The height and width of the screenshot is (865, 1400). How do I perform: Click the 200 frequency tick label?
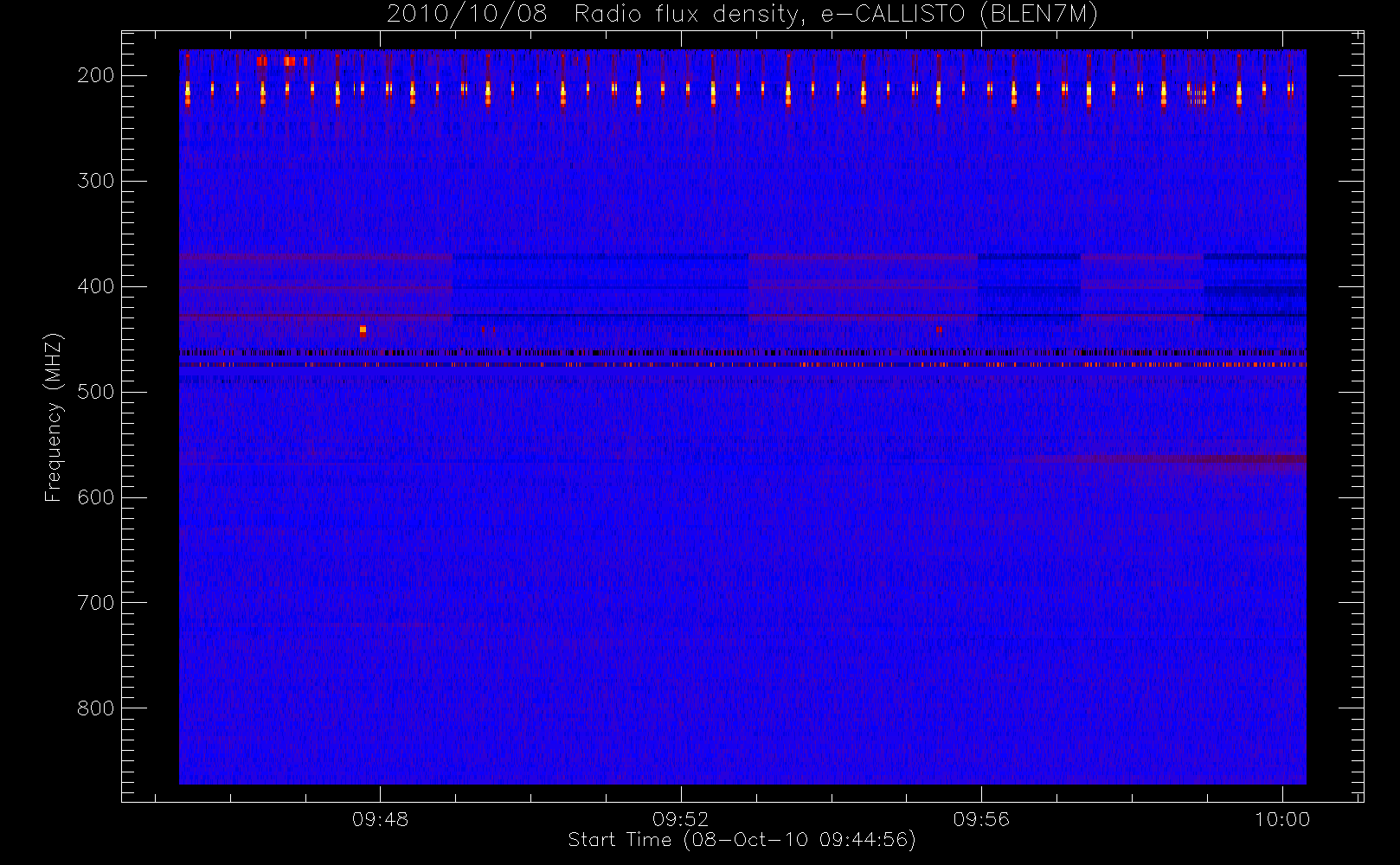tap(95, 75)
